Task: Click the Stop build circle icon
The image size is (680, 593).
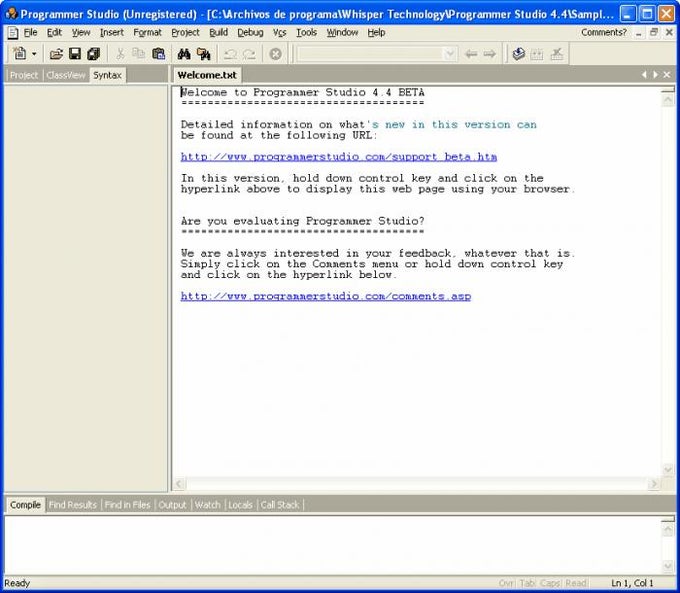Action: [x=275, y=54]
